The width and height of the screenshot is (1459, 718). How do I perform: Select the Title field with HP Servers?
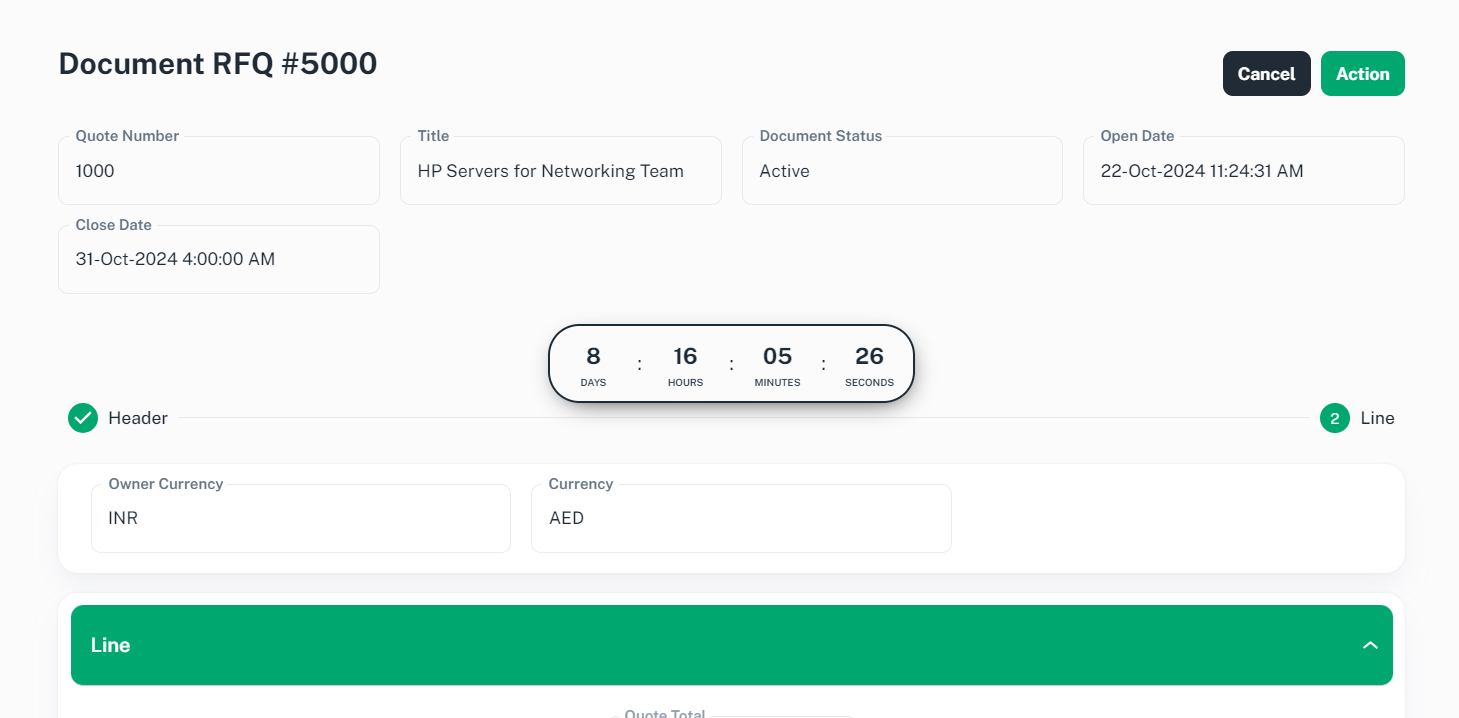pyautogui.click(x=560, y=171)
